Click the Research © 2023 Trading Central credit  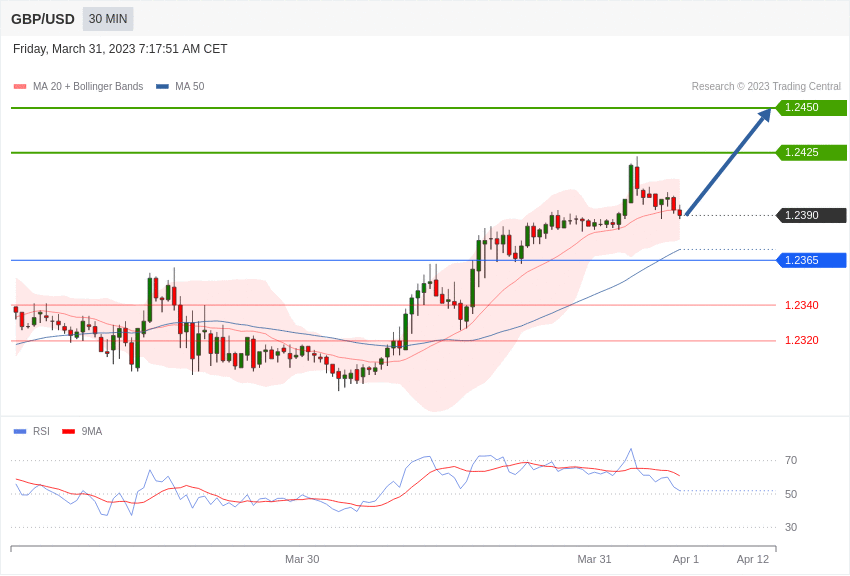point(766,87)
